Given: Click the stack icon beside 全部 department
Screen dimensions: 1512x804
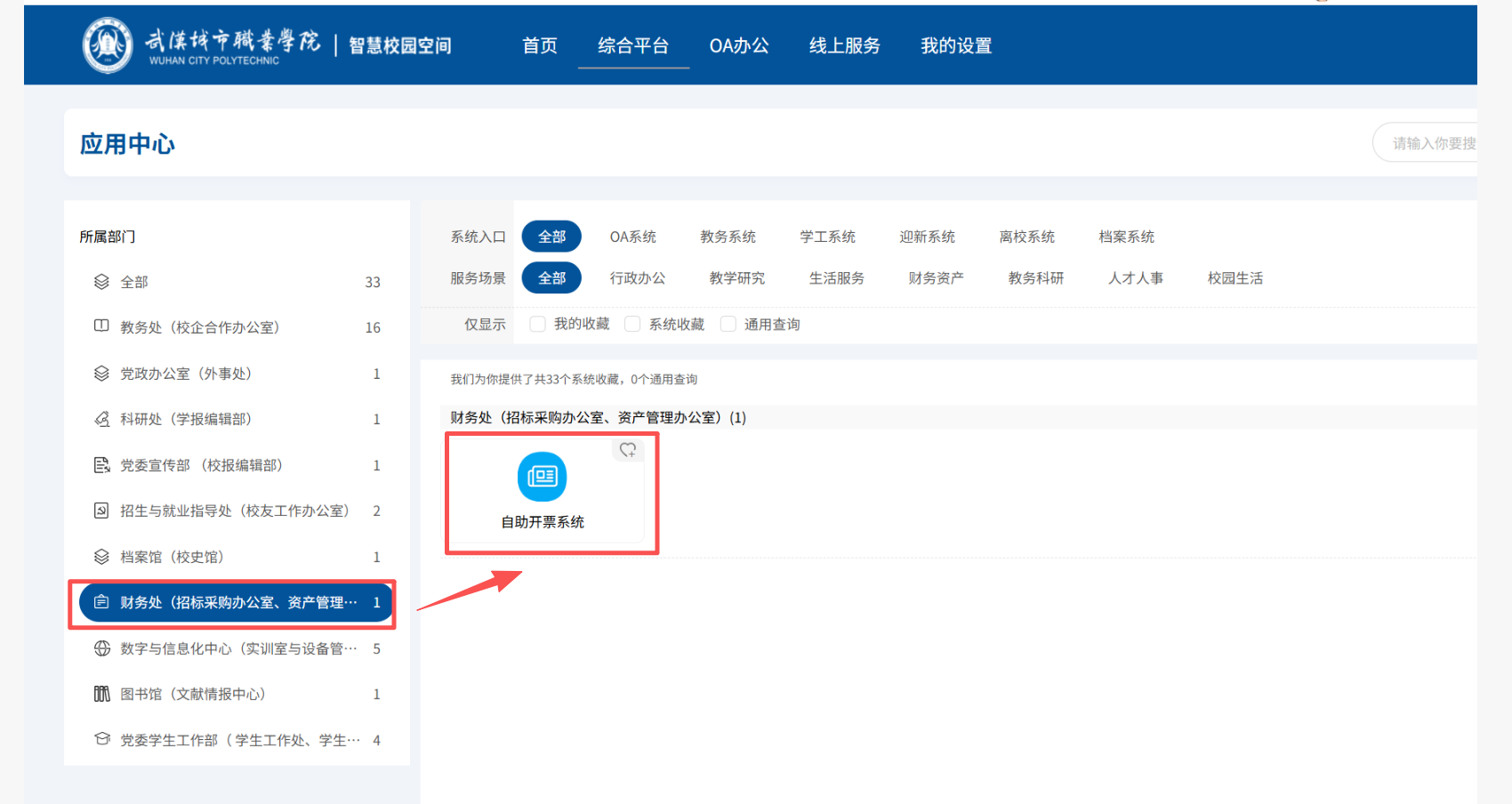Looking at the screenshot, I should [101, 282].
